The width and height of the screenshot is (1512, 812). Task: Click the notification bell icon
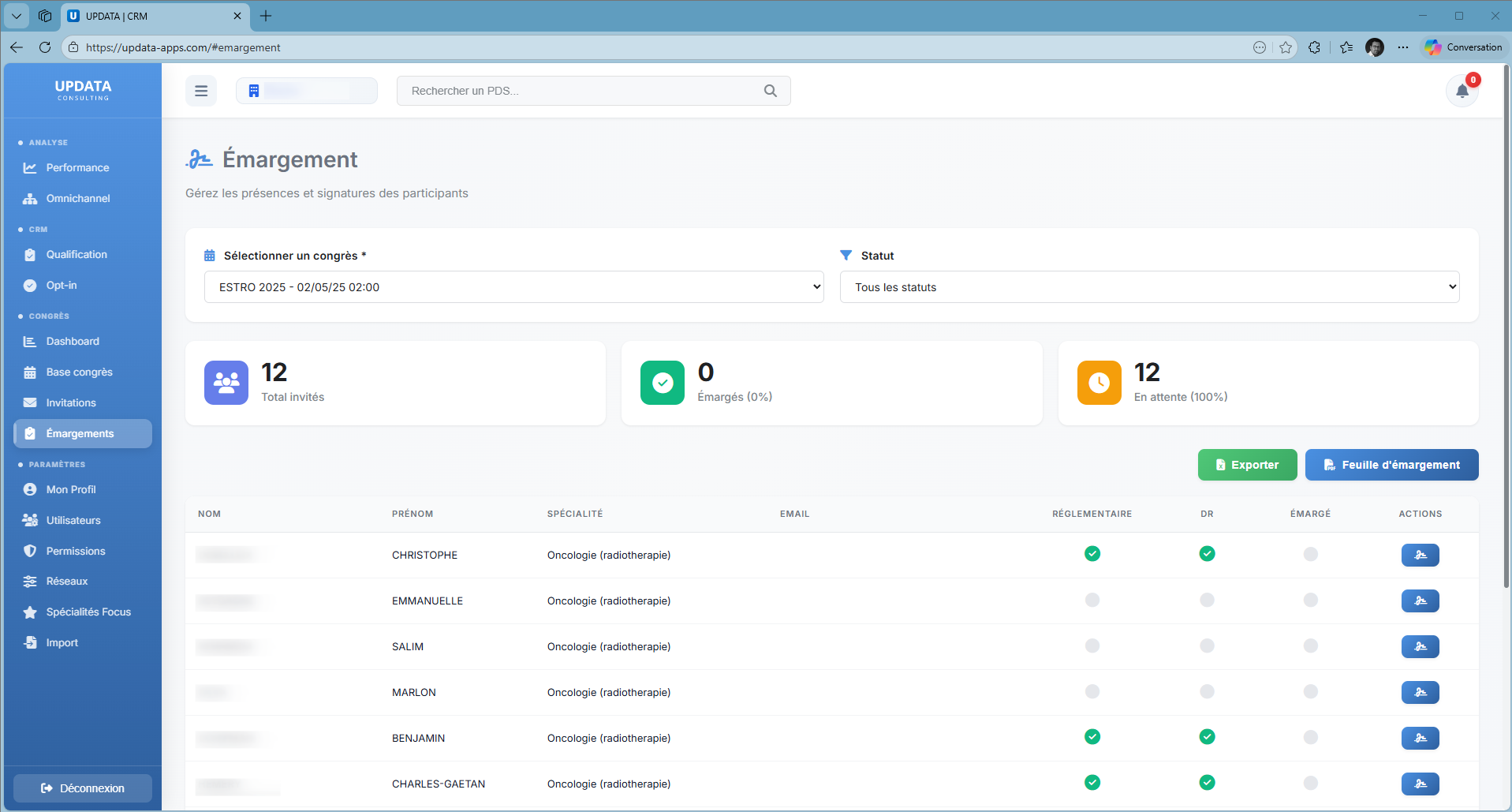[1462, 91]
